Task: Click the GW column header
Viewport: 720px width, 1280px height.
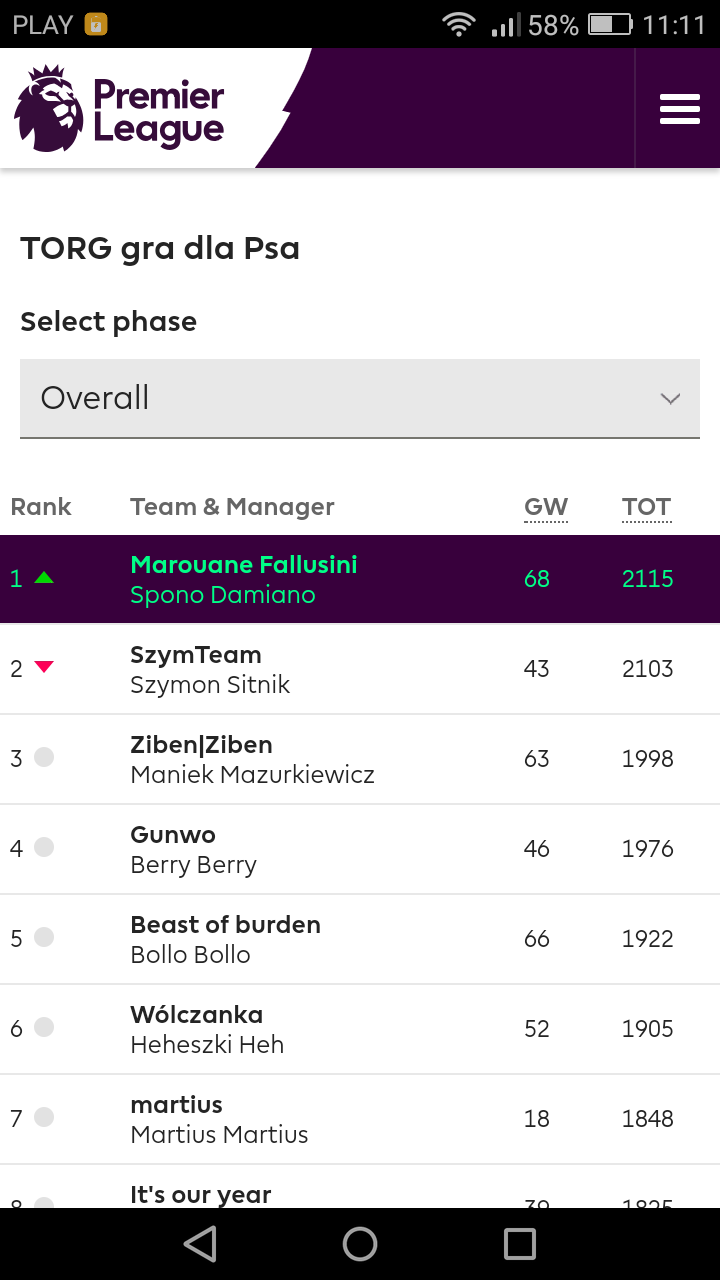Action: pos(546,507)
